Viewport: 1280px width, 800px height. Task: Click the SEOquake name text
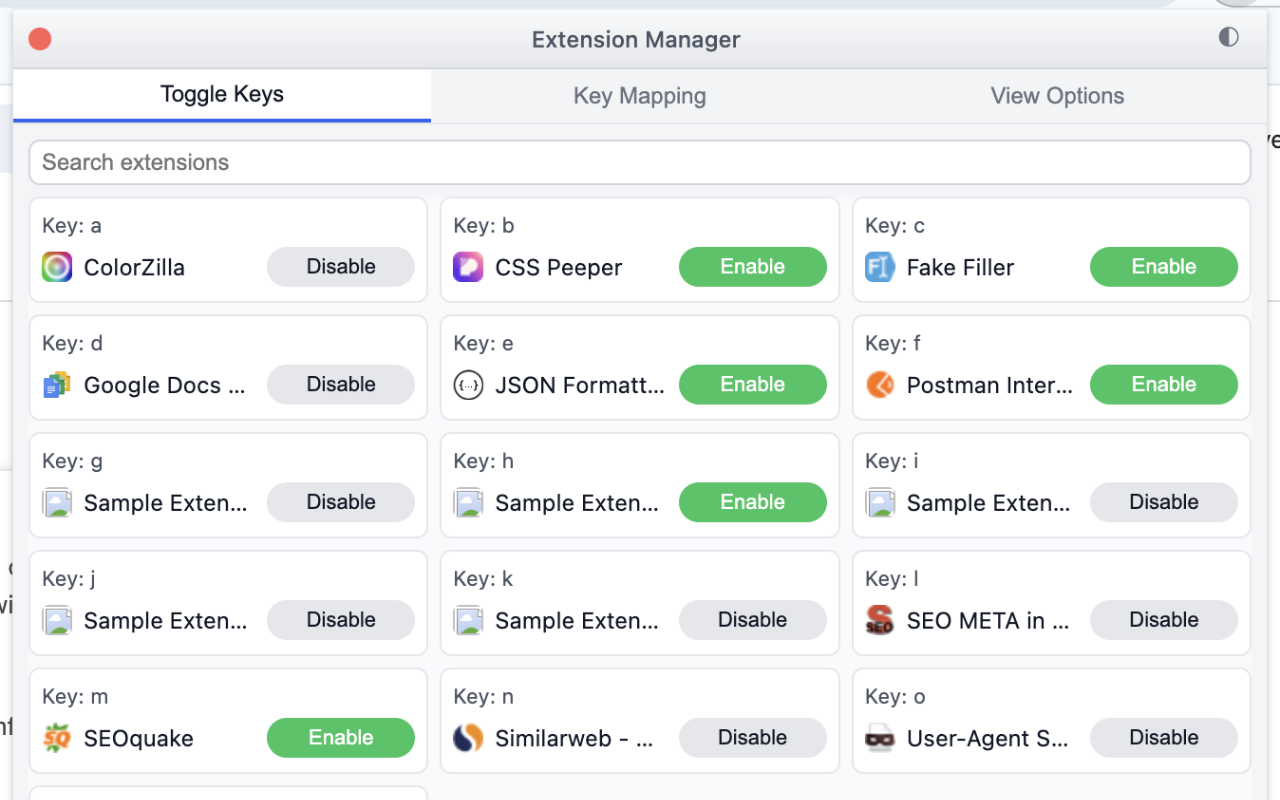pyautogui.click(x=139, y=739)
